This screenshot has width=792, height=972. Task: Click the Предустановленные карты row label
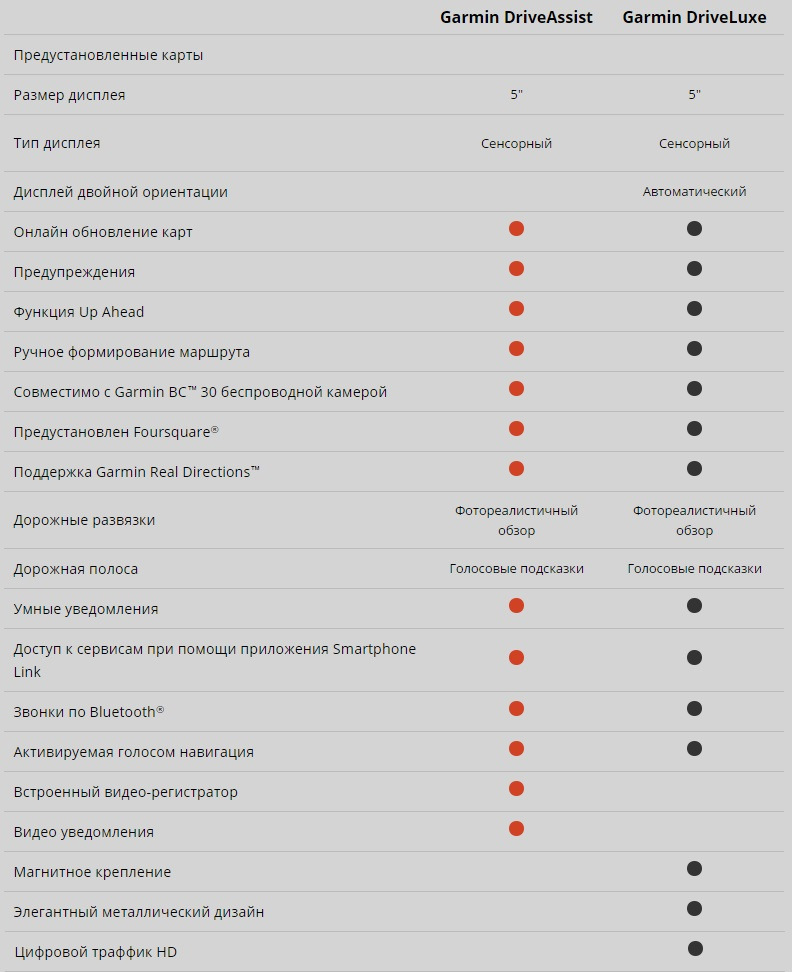pyautogui.click(x=108, y=55)
